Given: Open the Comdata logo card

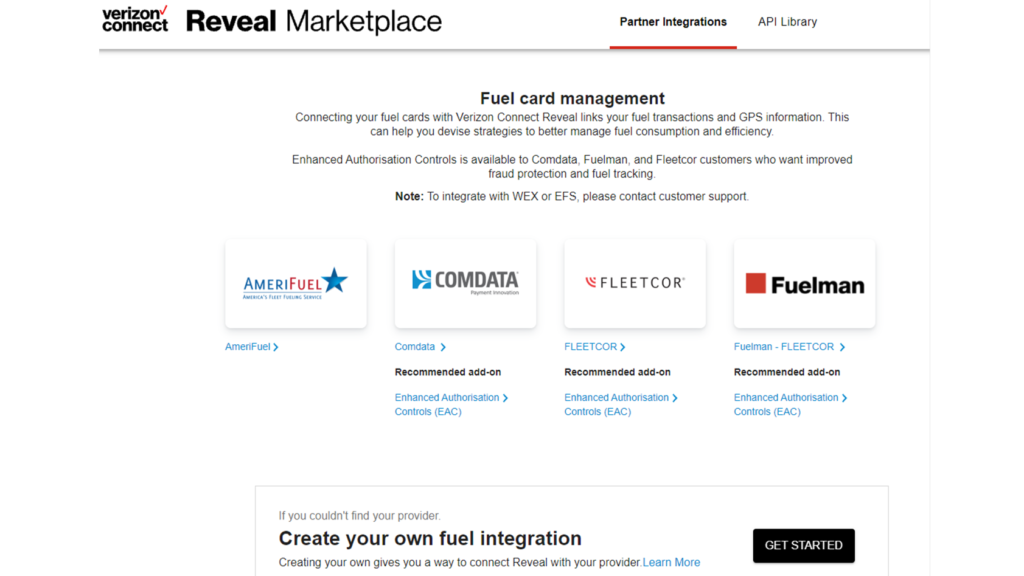Looking at the screenshot, I should click(x=465, y=284).
